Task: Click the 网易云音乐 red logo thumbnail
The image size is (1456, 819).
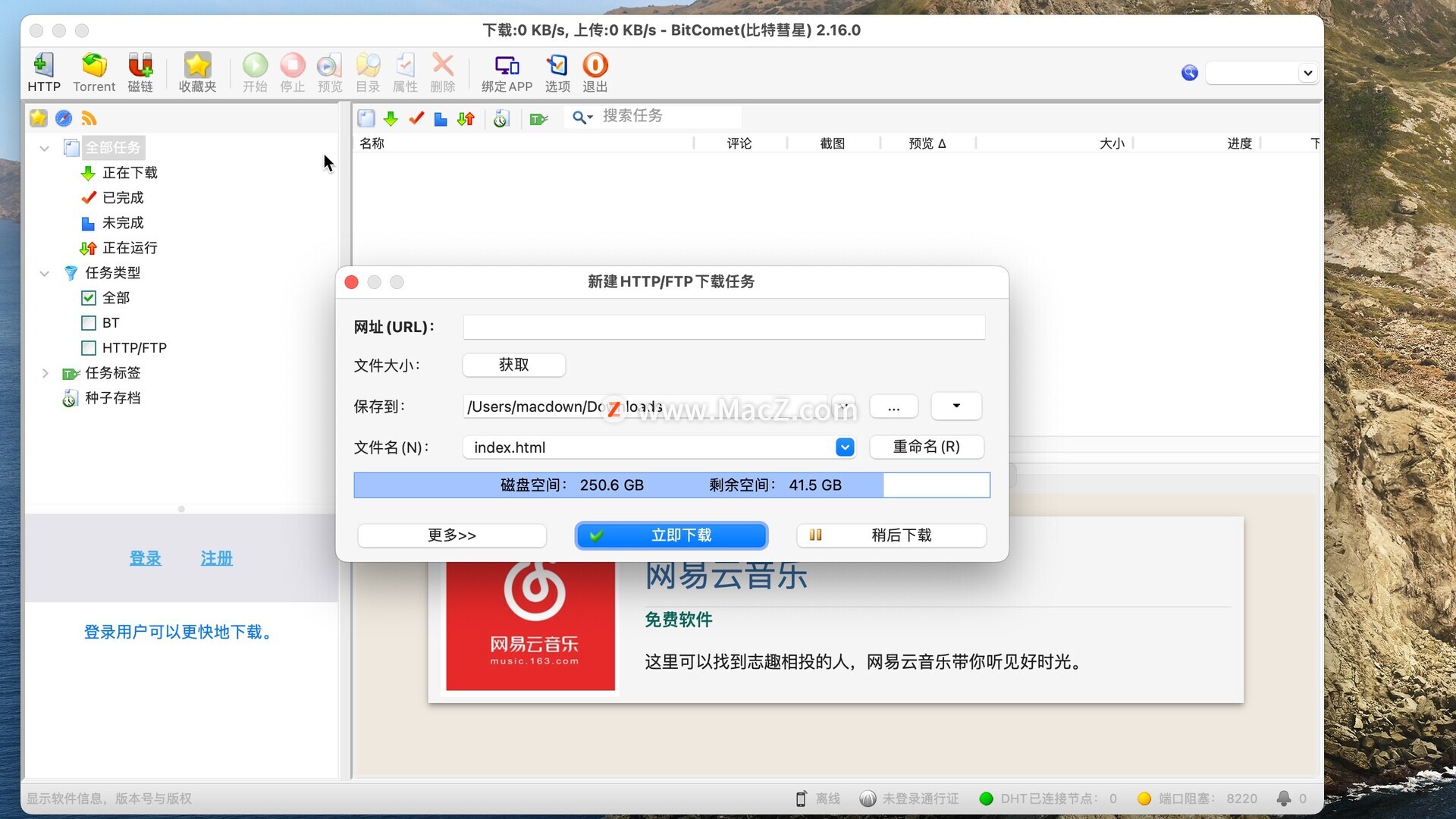Action: tap(531, 626)
